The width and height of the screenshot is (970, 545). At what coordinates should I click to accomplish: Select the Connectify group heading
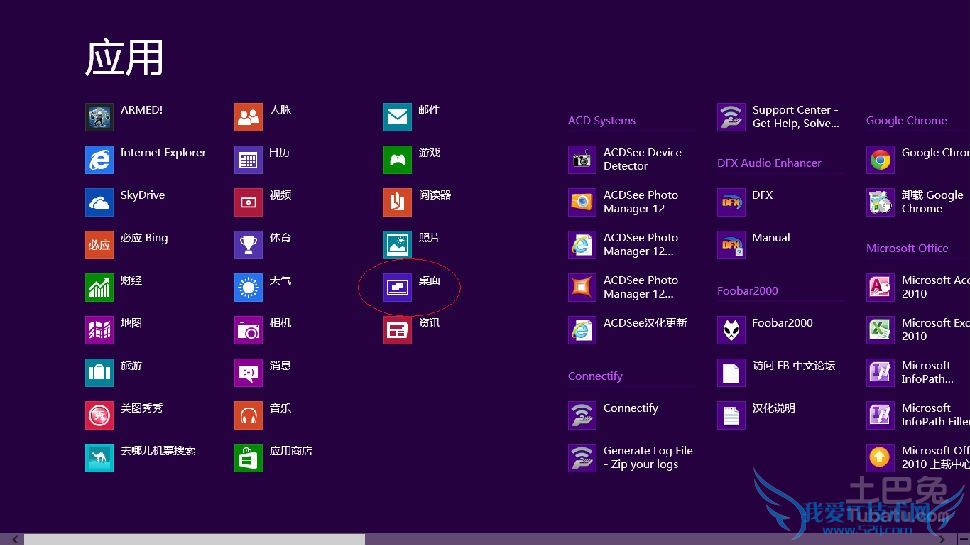[595, 376]
